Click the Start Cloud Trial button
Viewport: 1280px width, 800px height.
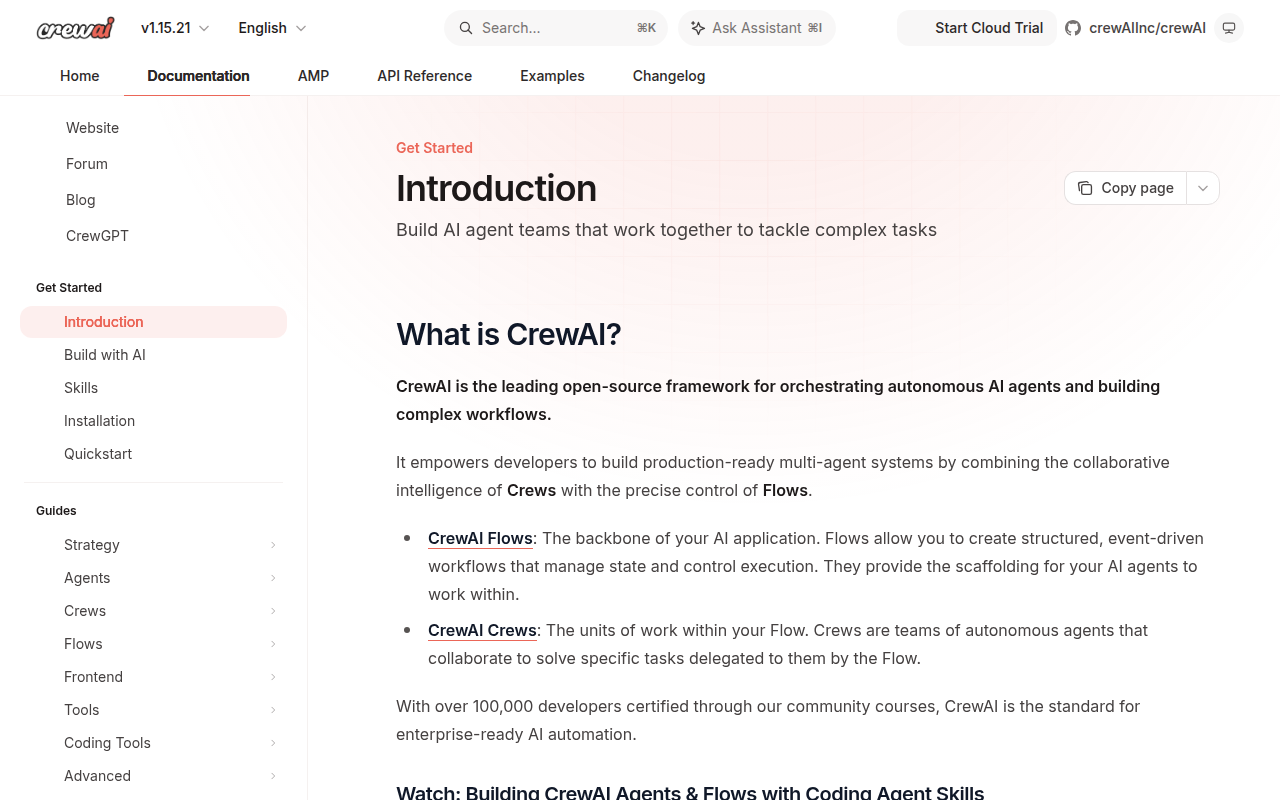click(977, 28)
